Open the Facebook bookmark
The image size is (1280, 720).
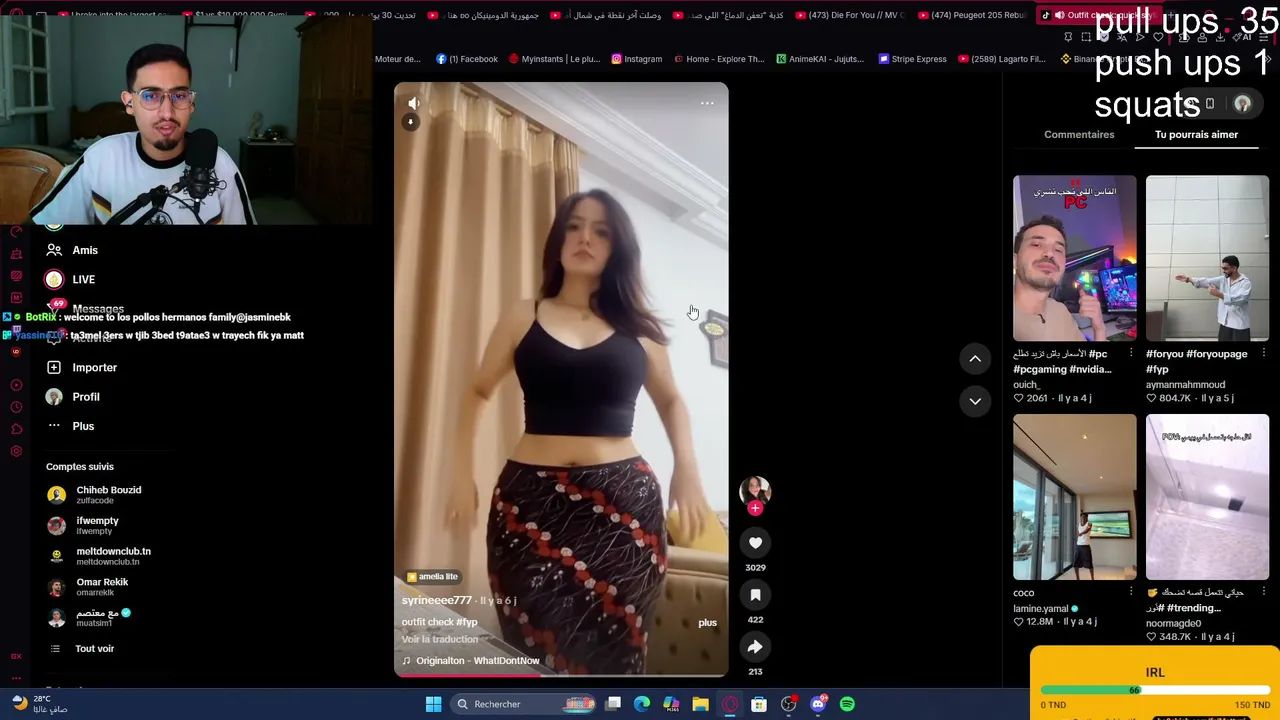pos(466,59)
